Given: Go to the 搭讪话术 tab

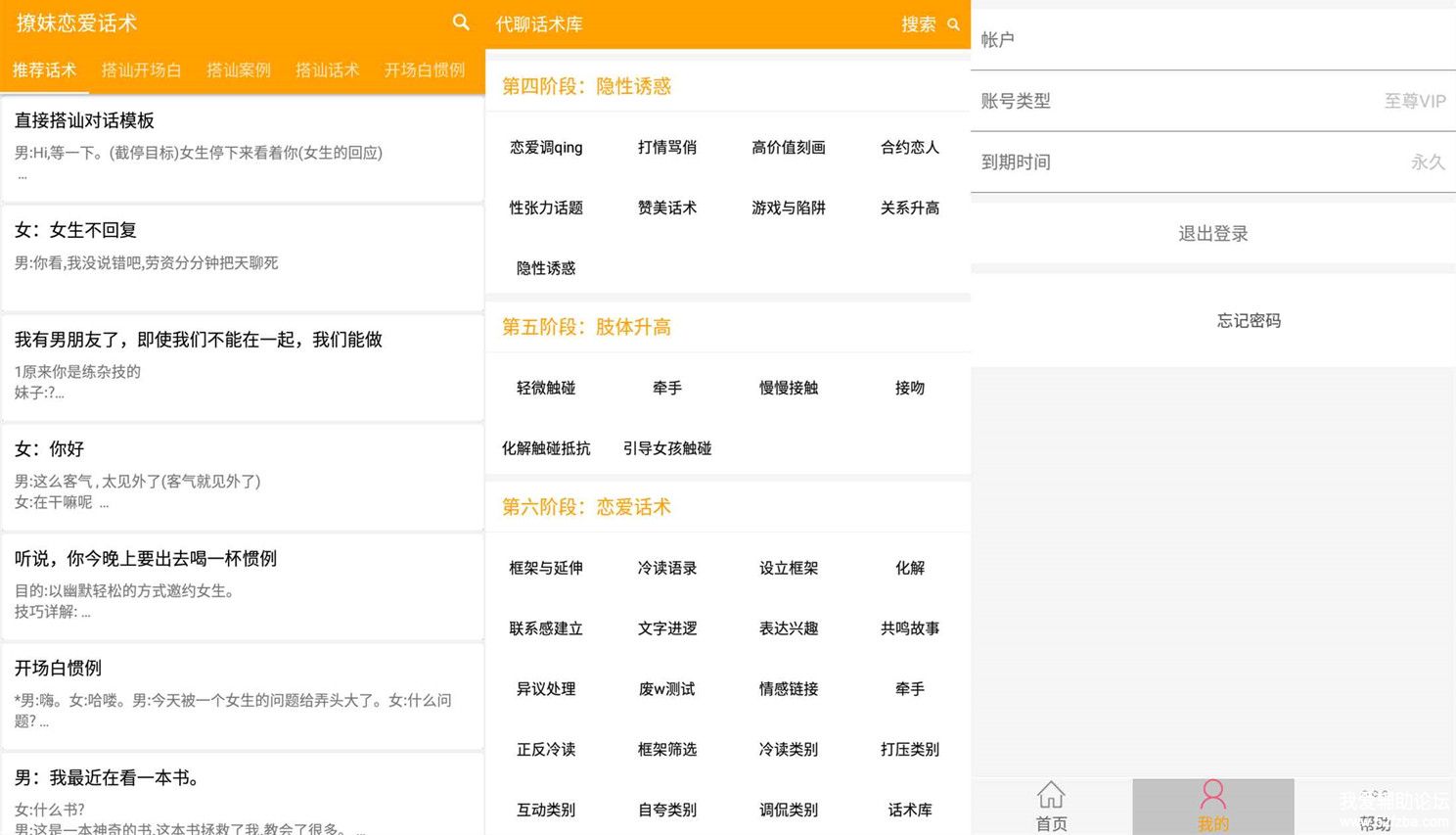Looking at the screenshot, I should [x=328, y=70].
